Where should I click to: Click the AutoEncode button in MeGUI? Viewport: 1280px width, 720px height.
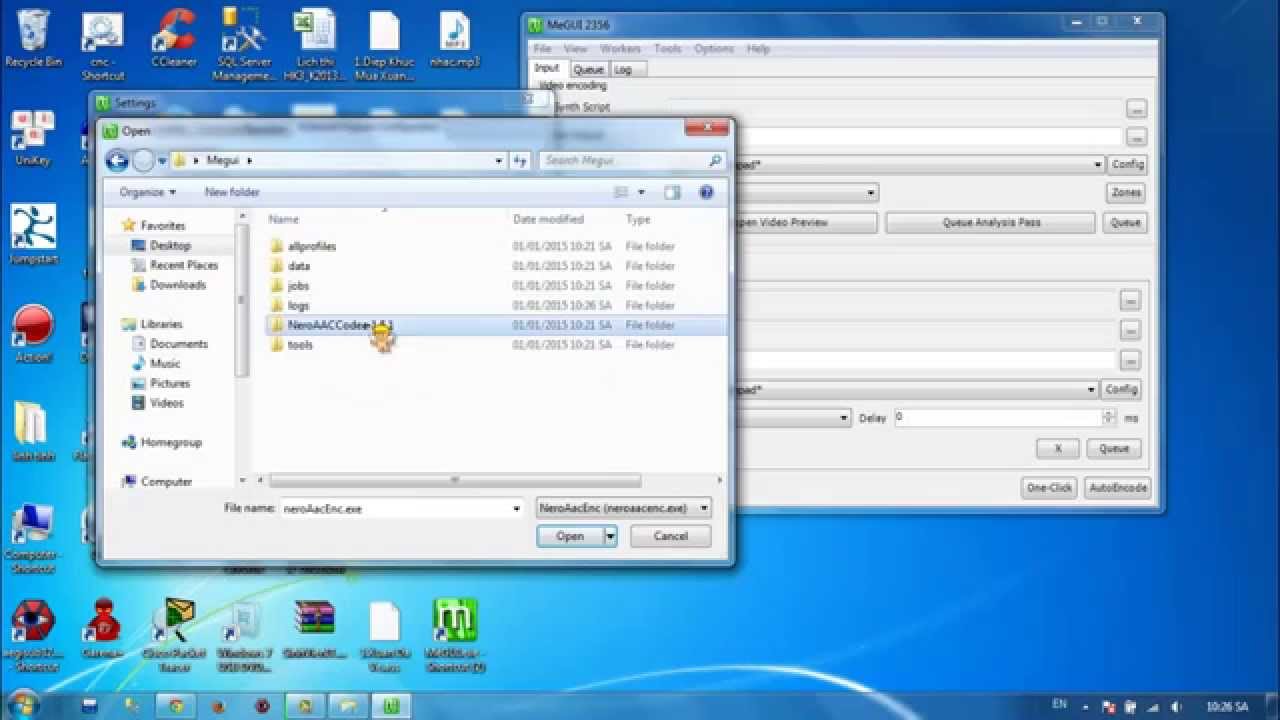[x=1119, y=488]
